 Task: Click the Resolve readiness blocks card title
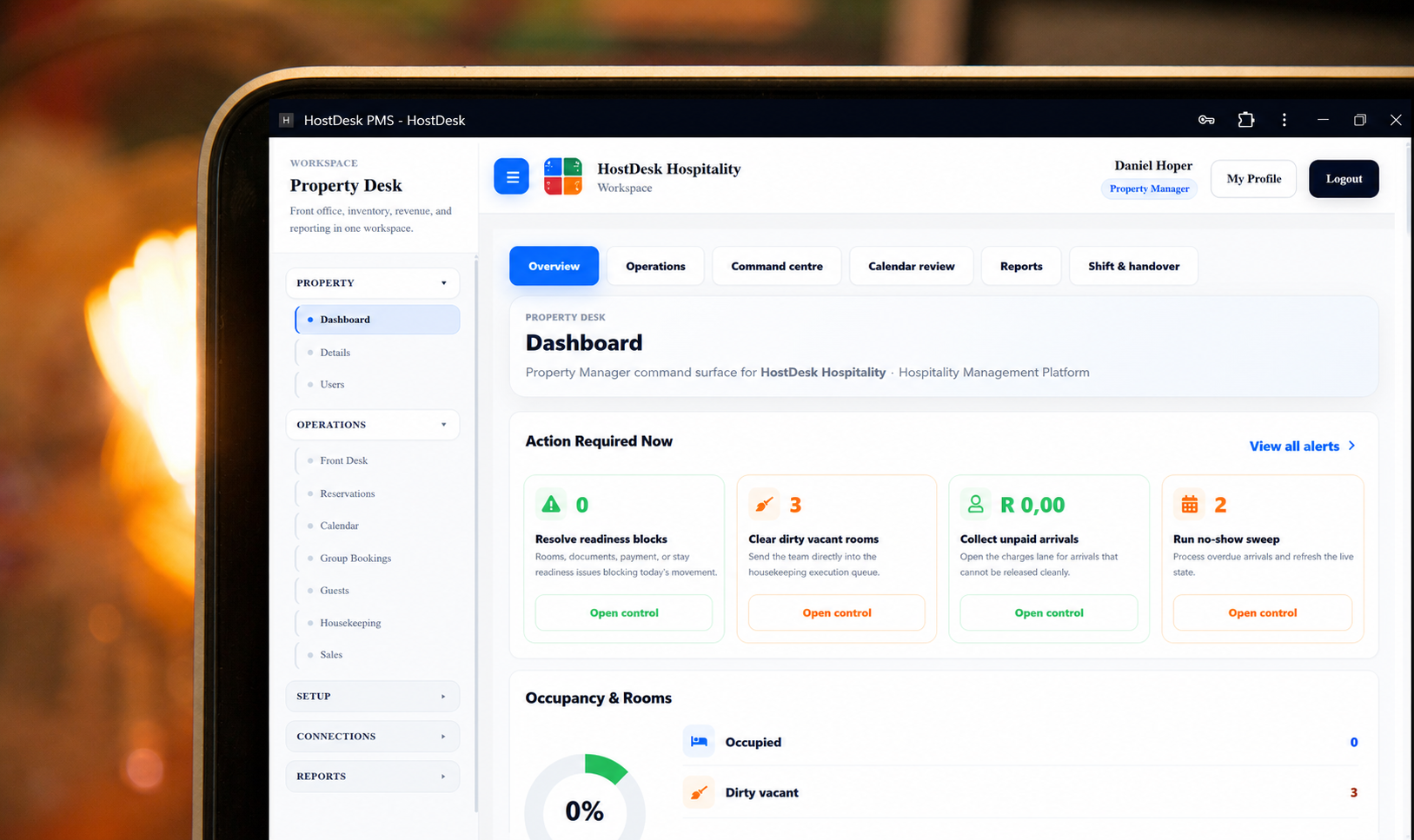tap(601, 539)
